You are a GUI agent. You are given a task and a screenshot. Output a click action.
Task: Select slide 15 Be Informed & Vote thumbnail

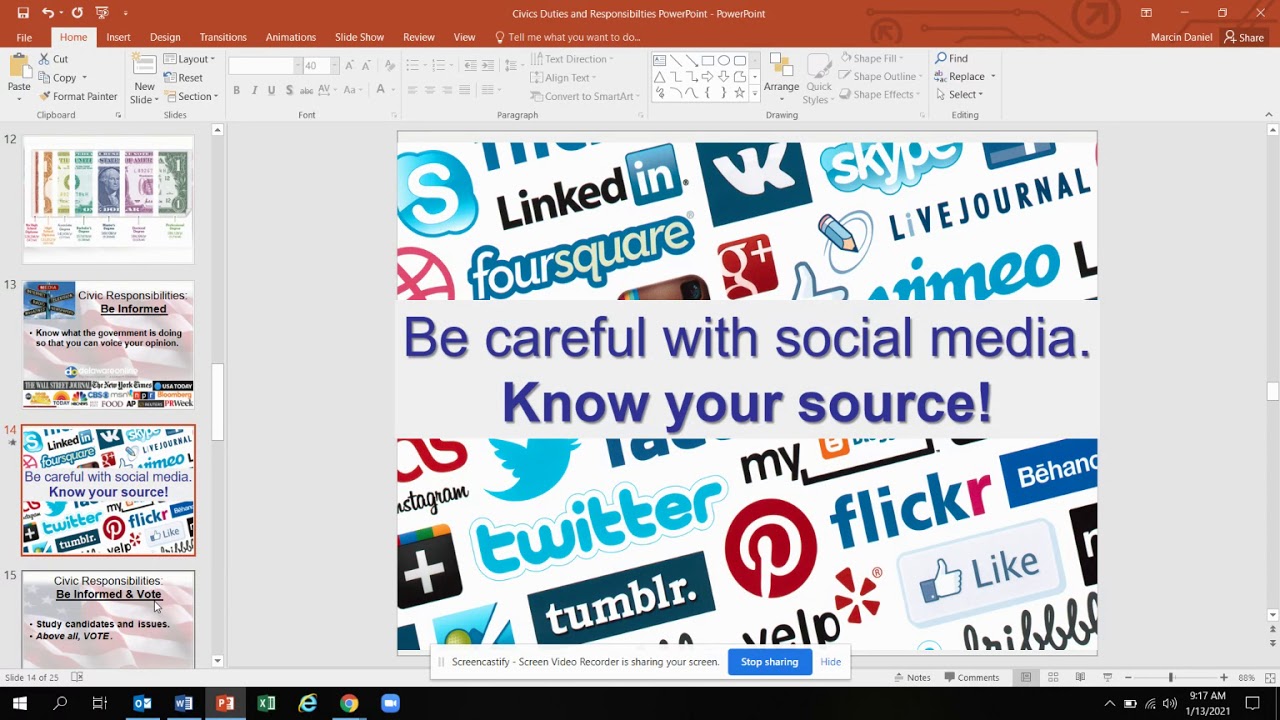(108, 618)
